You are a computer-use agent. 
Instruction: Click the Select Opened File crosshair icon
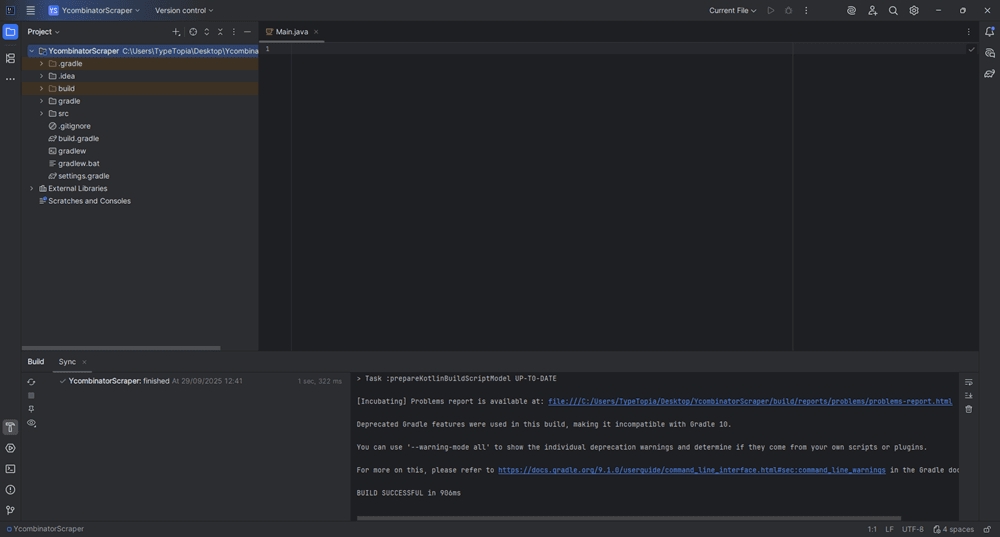(193, 32)
